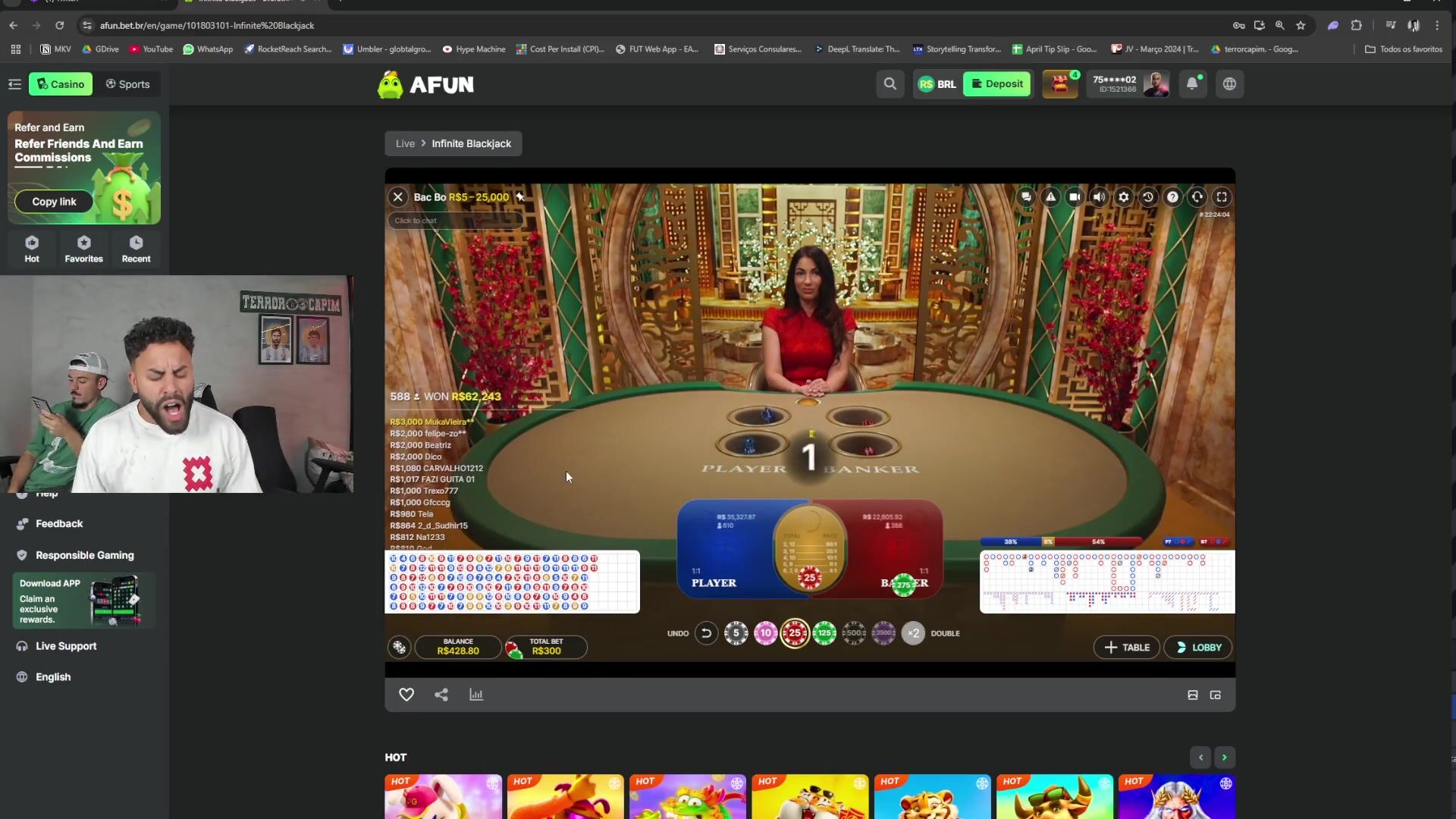The image size is (1456, 819).
Task: Reload the browser page
Action: point(59,26)
